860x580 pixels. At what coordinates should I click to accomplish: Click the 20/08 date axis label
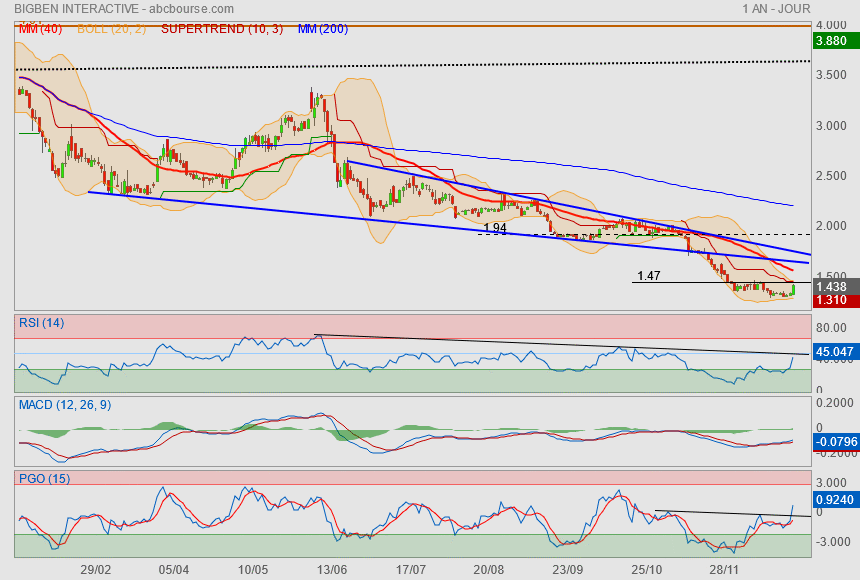click(489, 569)
